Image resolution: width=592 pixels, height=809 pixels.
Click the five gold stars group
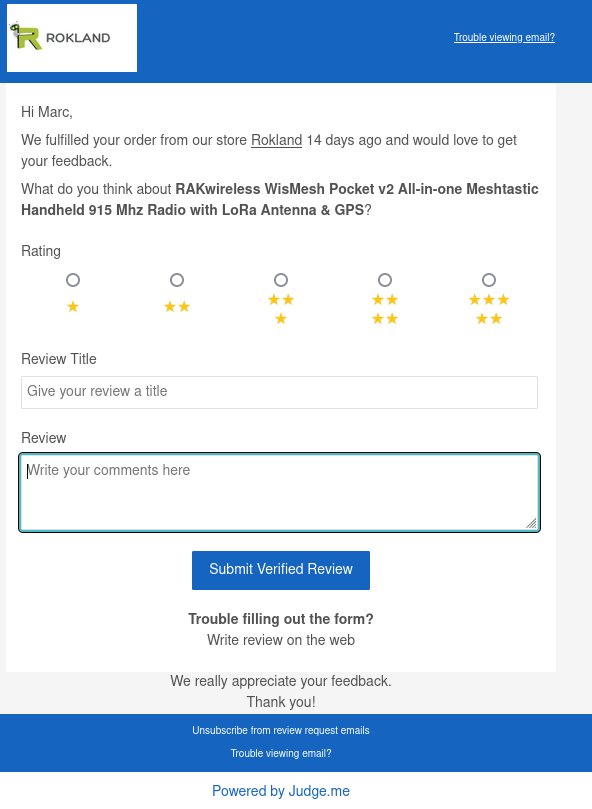click(x=489, y=309)
